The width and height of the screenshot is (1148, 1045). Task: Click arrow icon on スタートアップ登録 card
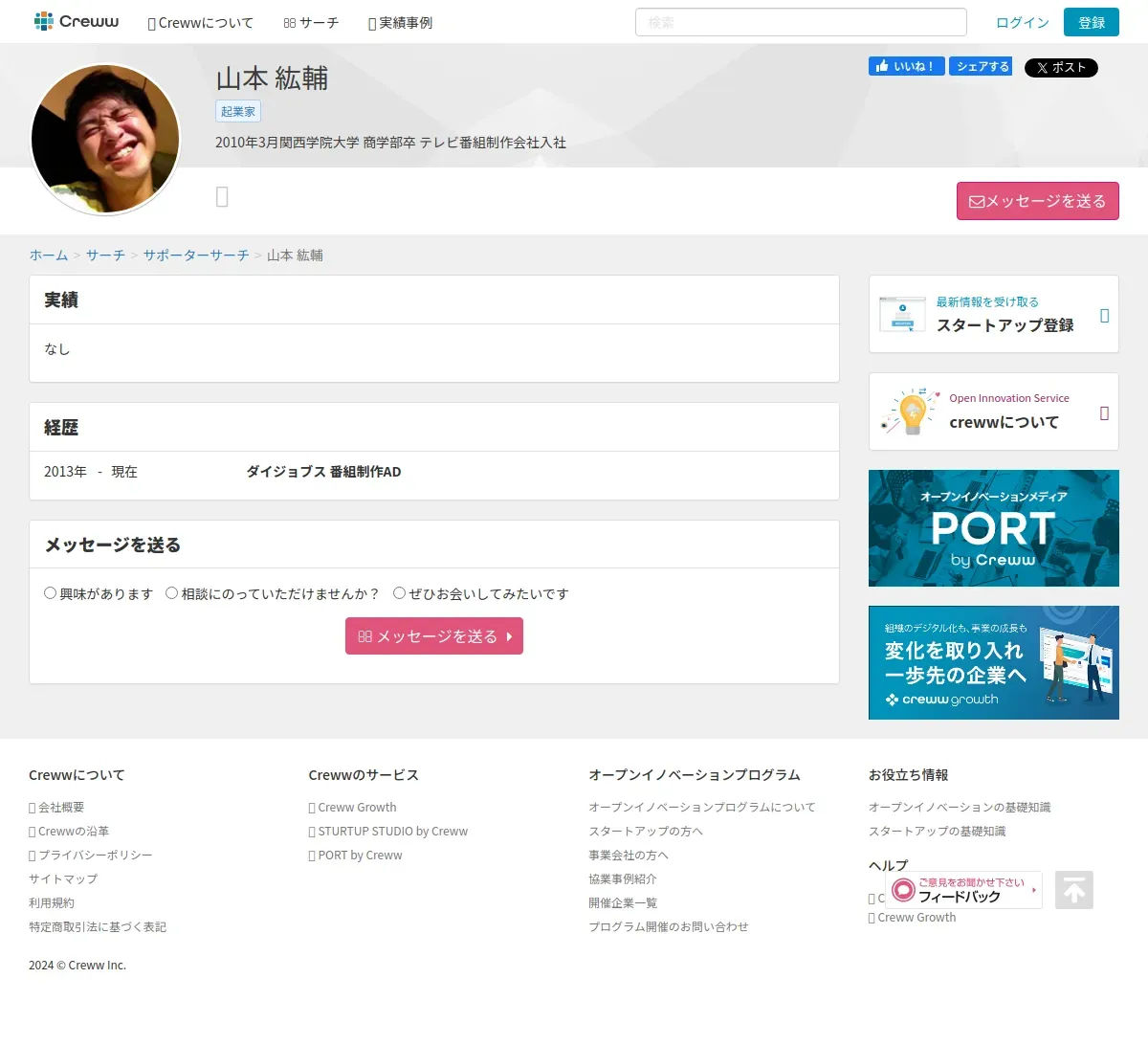[x=1105, y=316]
